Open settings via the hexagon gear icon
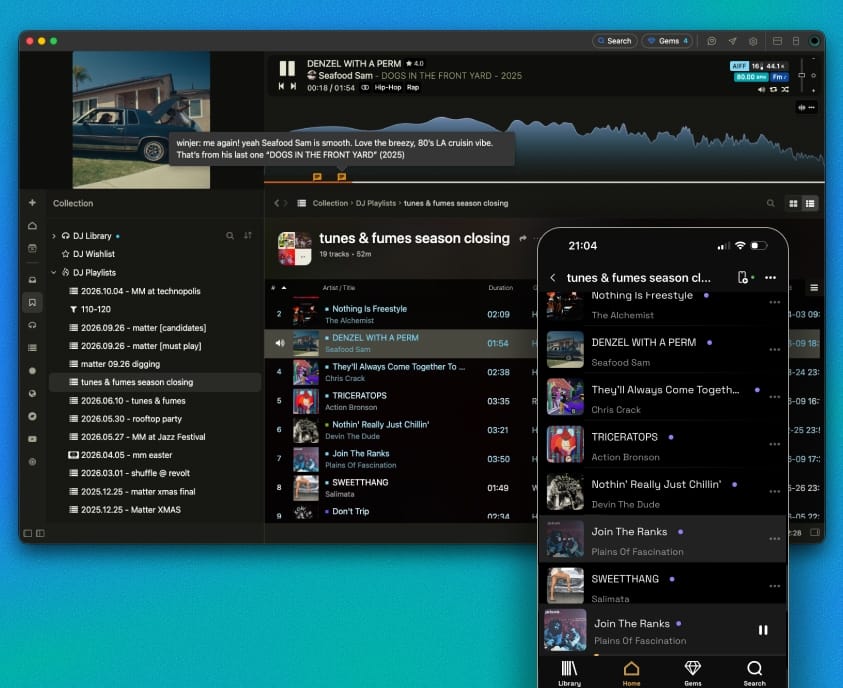This screenshot has height=688, width=843. pyautogui.click(x=753, y=41)
